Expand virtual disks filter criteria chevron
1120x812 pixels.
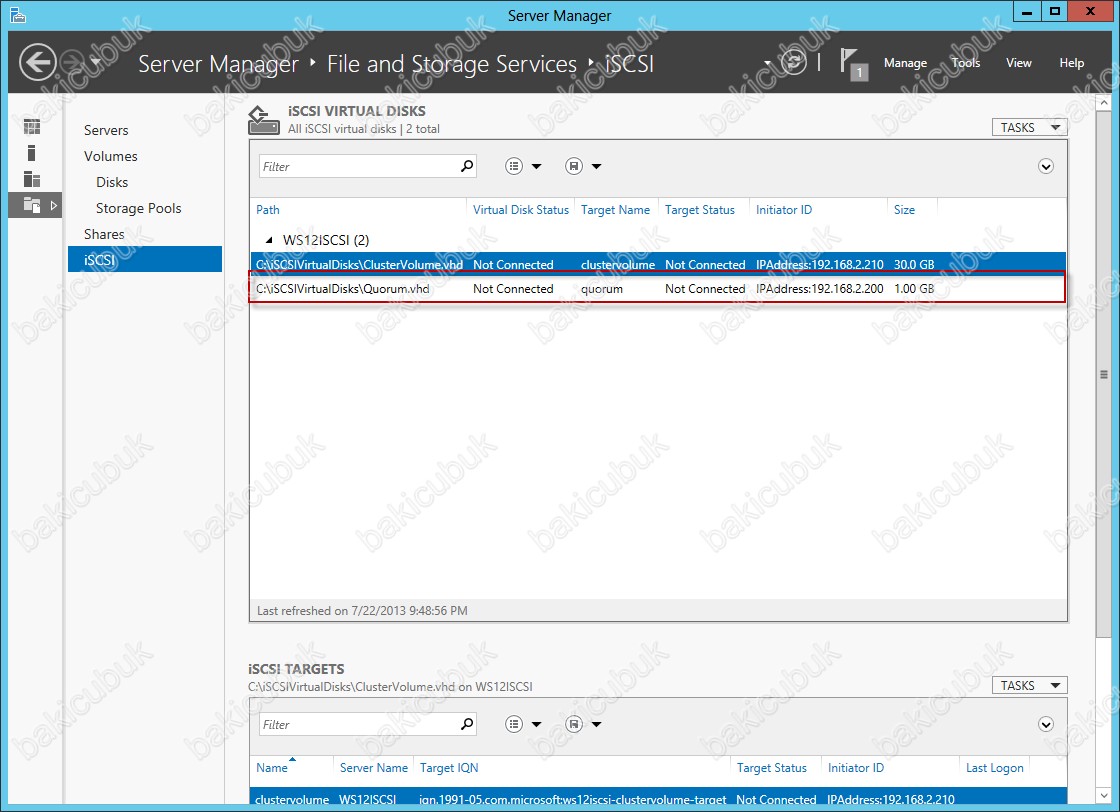pyautogui.click(x=1046, y=166)
